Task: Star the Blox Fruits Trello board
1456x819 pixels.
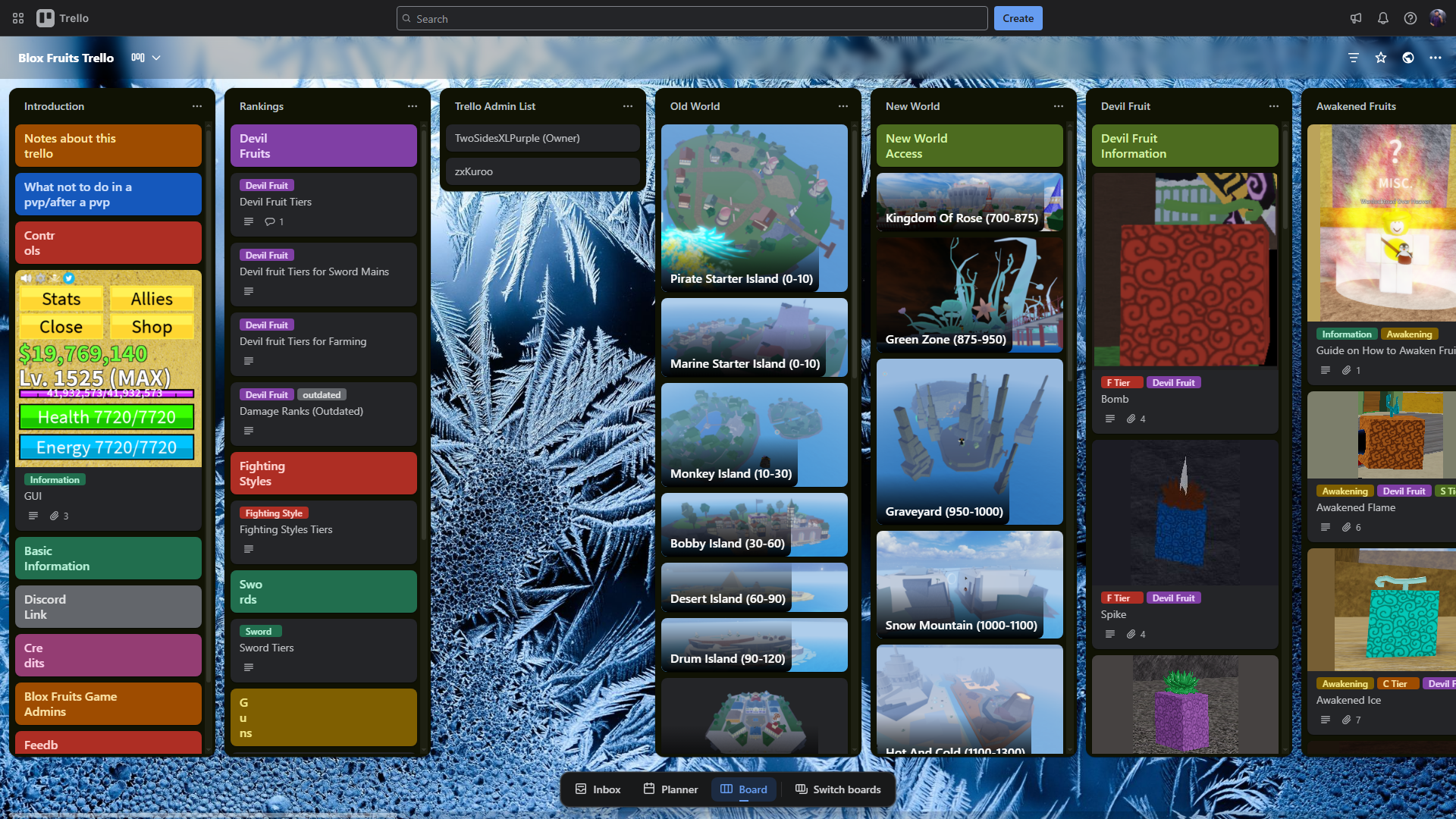Action: pyautogui.click(x=1381, y=58)
